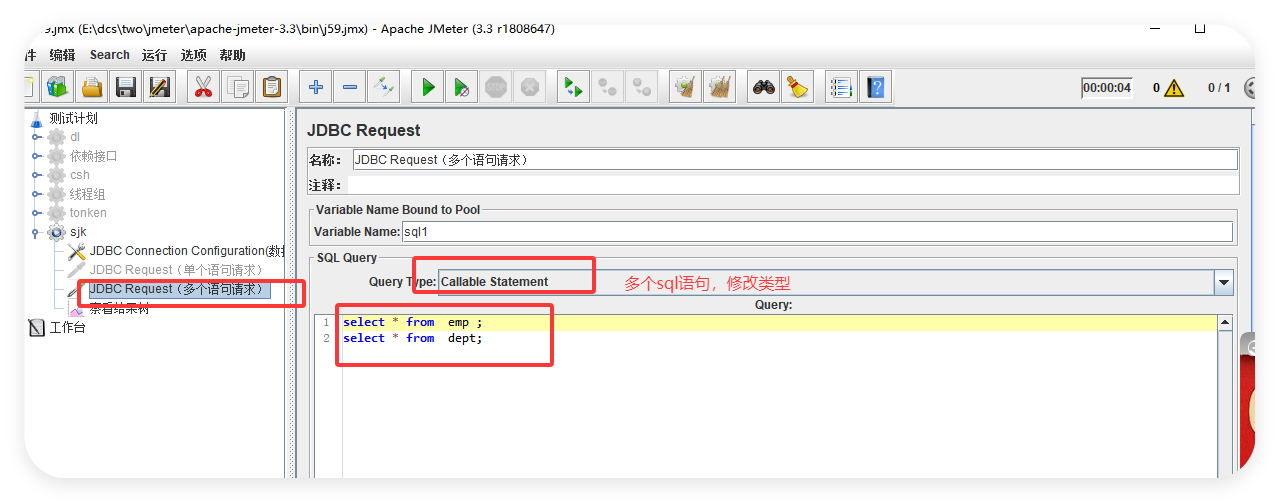Save the test plan with the floppy disk icon
Screen dimensions: 1279x502
pyautogui.click(x=125, y=87)
